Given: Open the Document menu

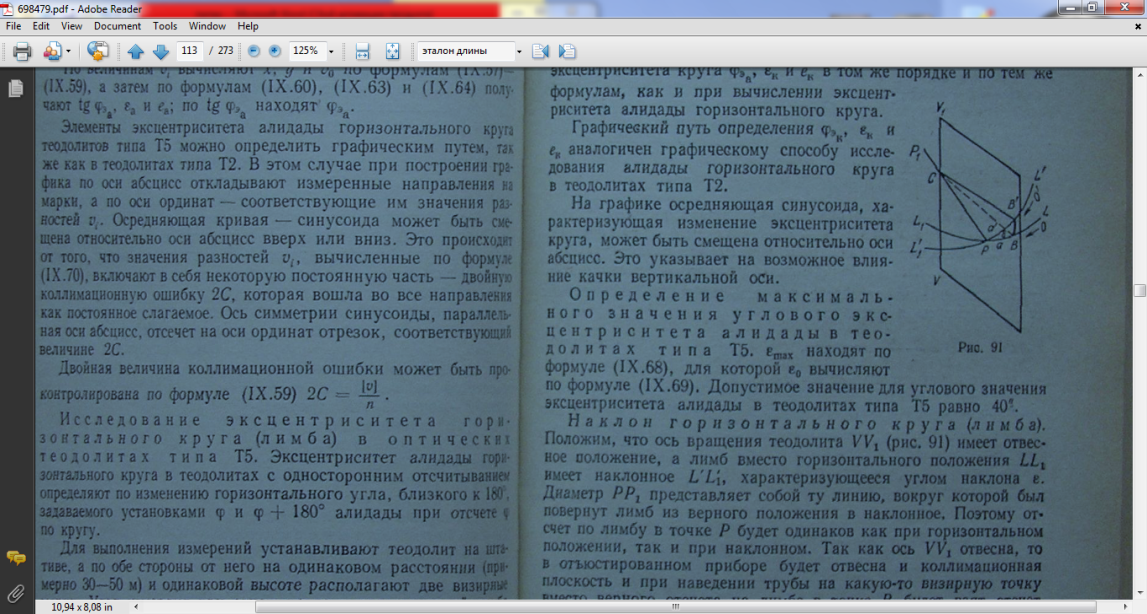Looking at the screenshot, I should (117, 26).
